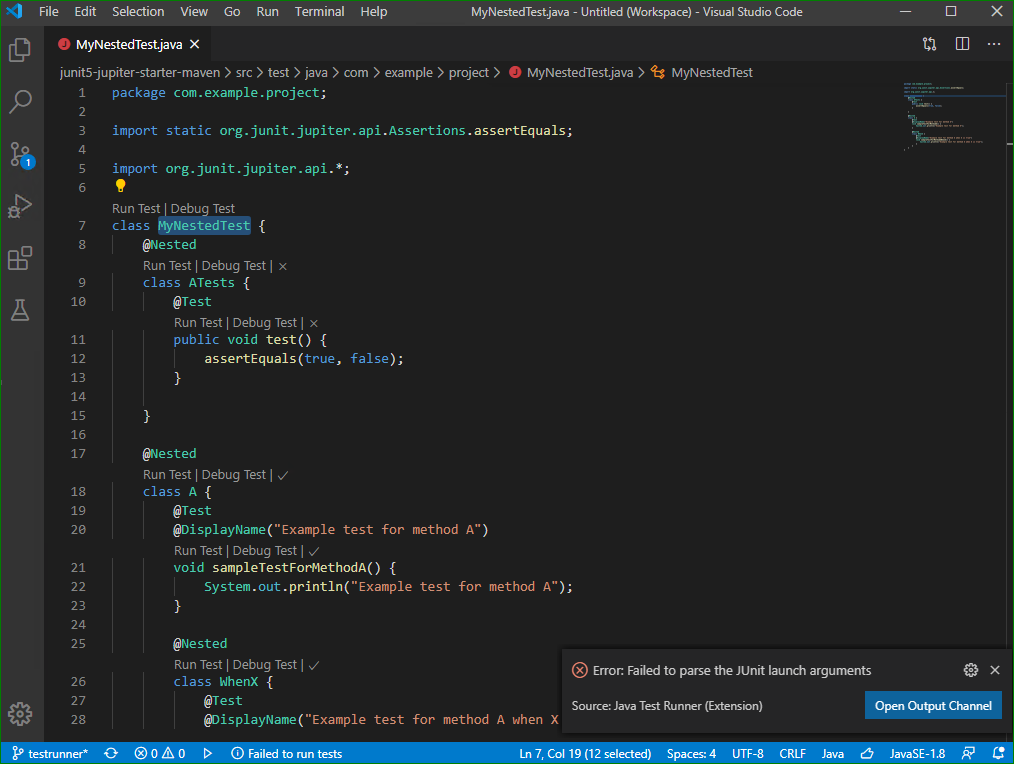Change language mode via Java item
The width and height of the screenshot is (1014, 764).
tap(832, 754)
